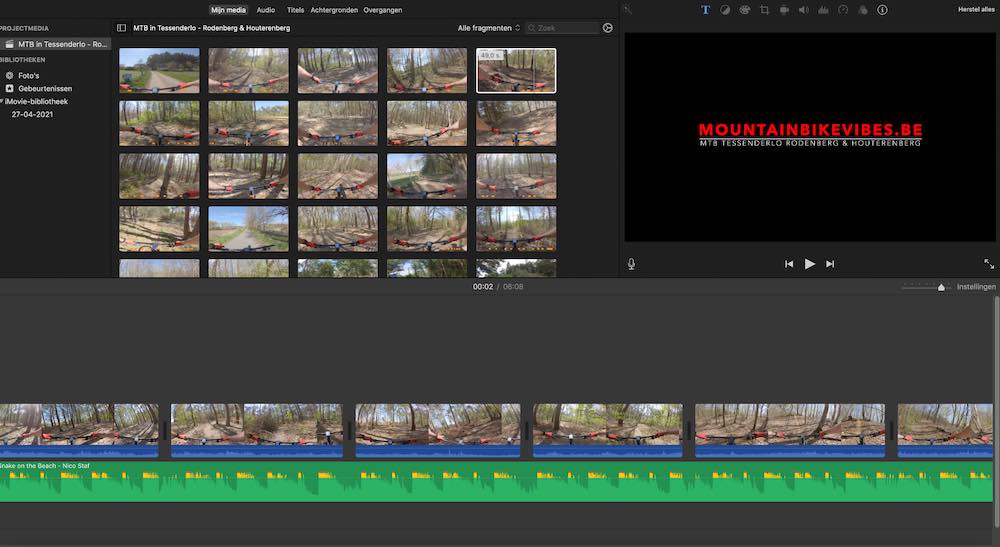This screenshot has height=547, width=1000.
Task: Adjust the timeline zoom slider
Action: pos(941,287)
